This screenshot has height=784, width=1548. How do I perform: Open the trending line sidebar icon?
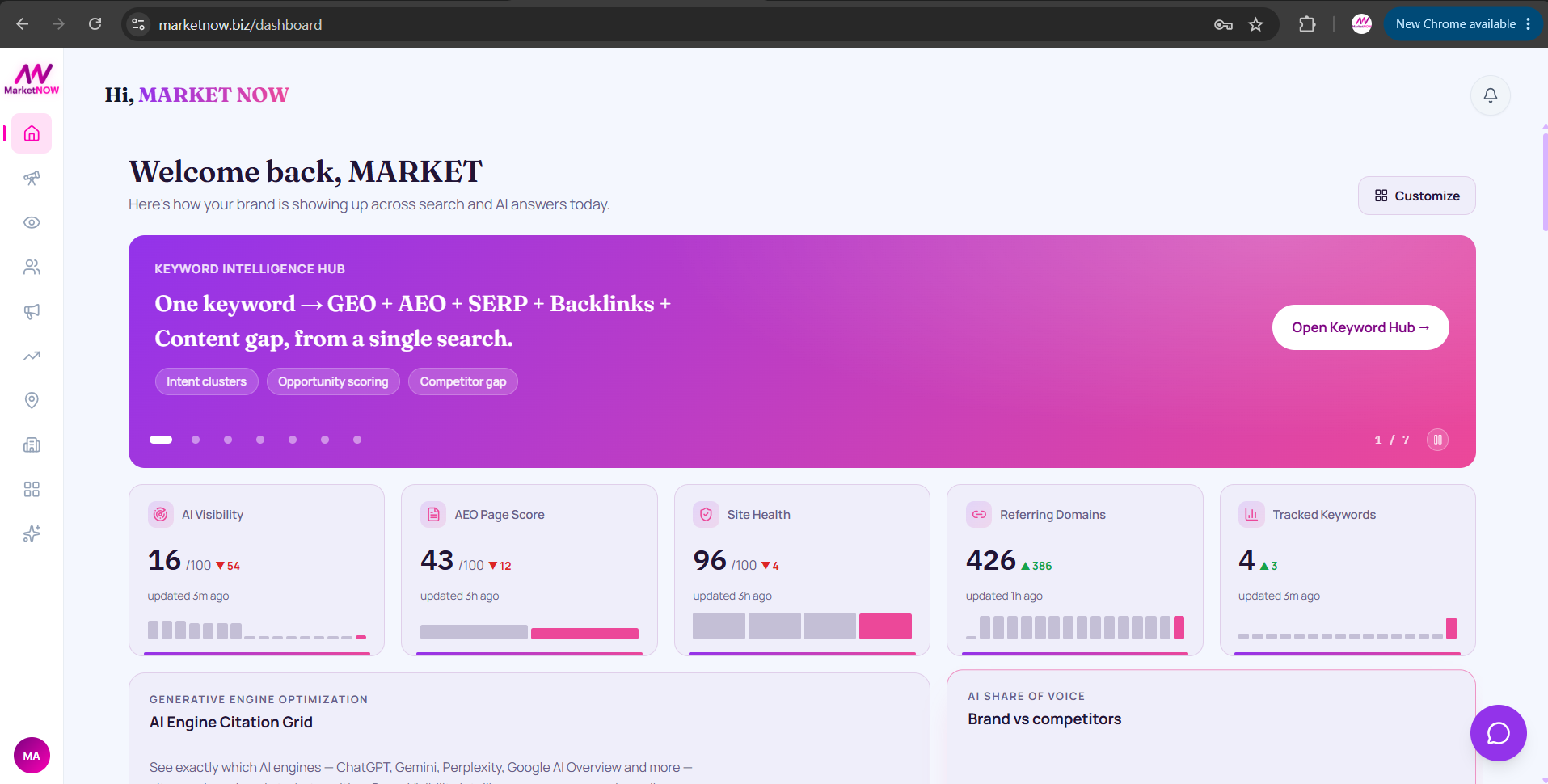[x=32, y=356]
